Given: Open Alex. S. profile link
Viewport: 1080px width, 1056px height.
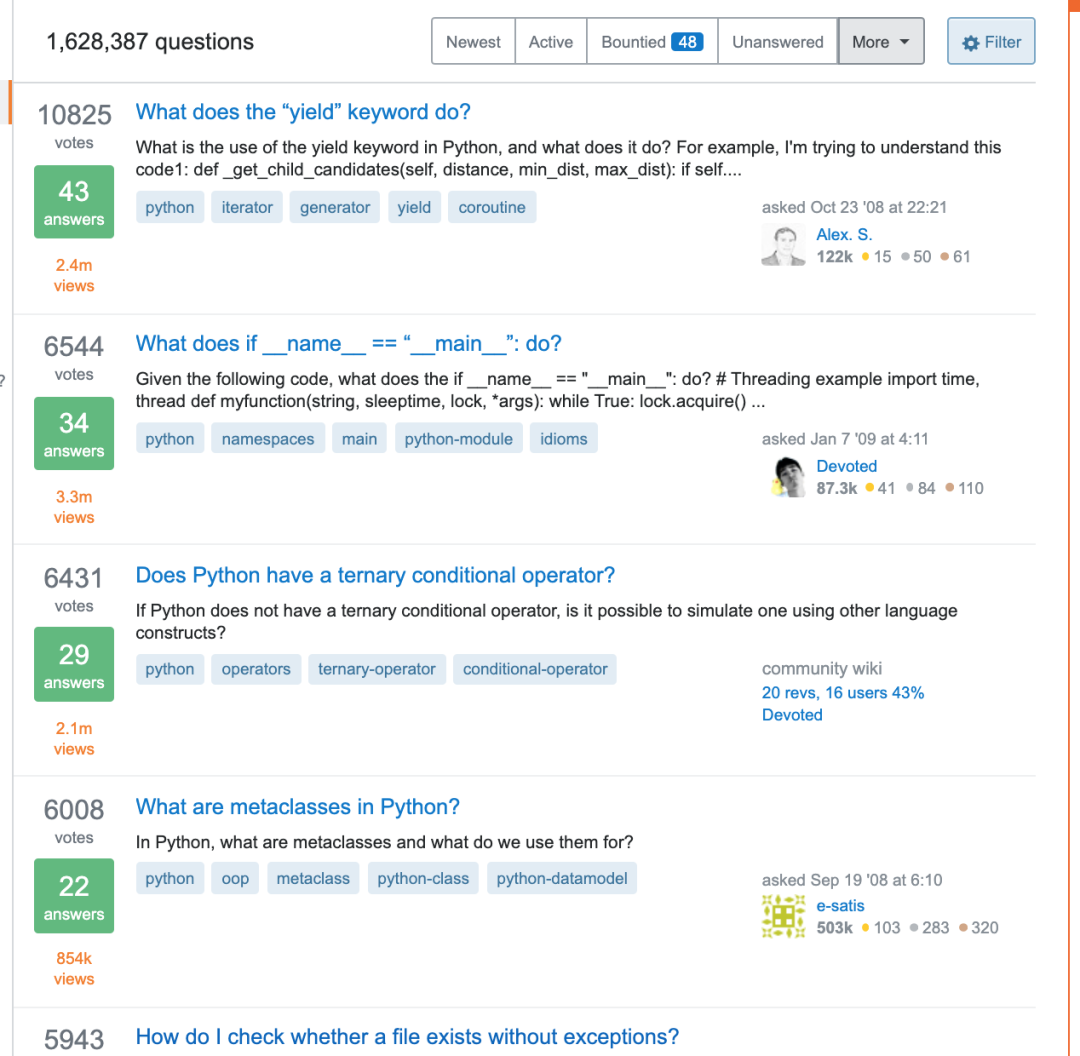Looking at the screenshot, I should point(844,234).
